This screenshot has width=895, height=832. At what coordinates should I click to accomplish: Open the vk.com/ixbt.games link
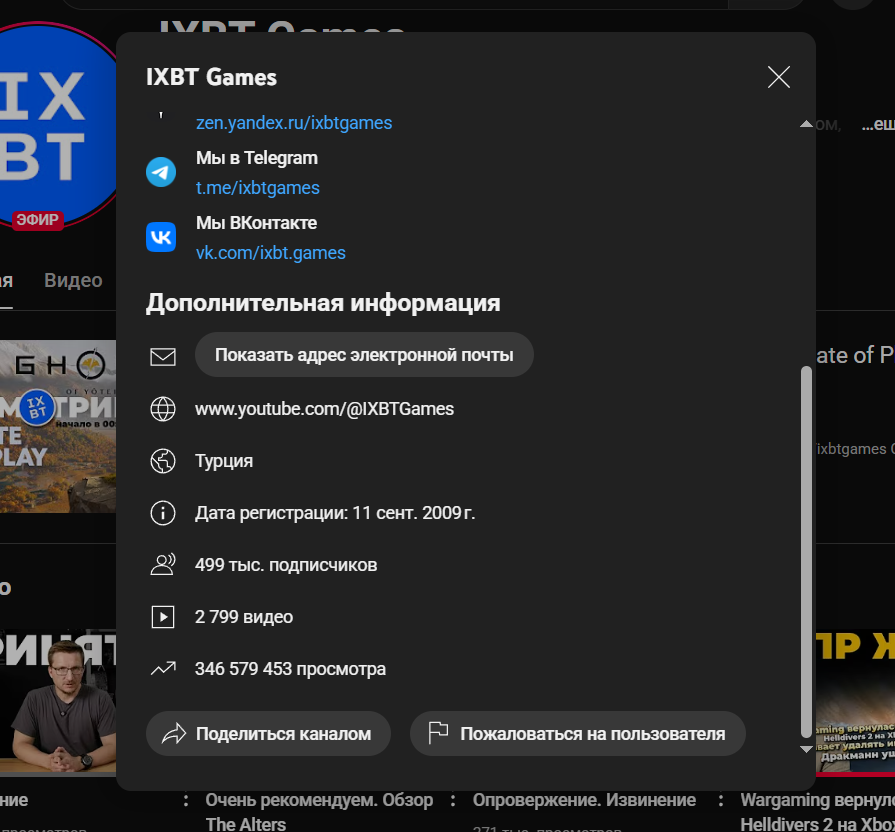[x=271, y=253]
